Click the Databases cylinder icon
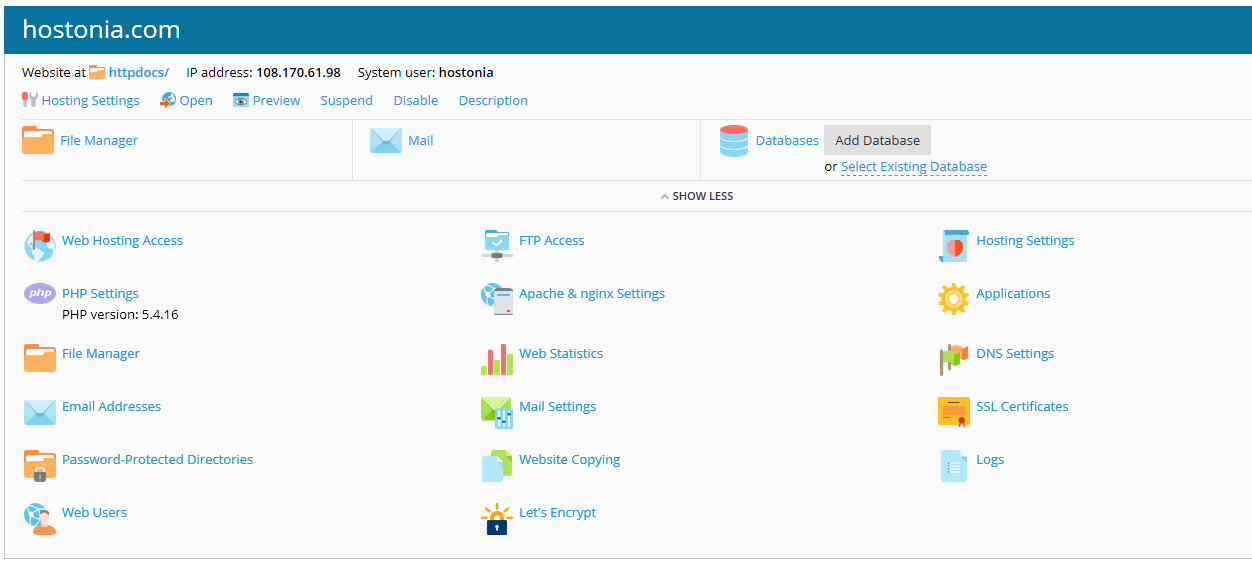 (734, 141)
